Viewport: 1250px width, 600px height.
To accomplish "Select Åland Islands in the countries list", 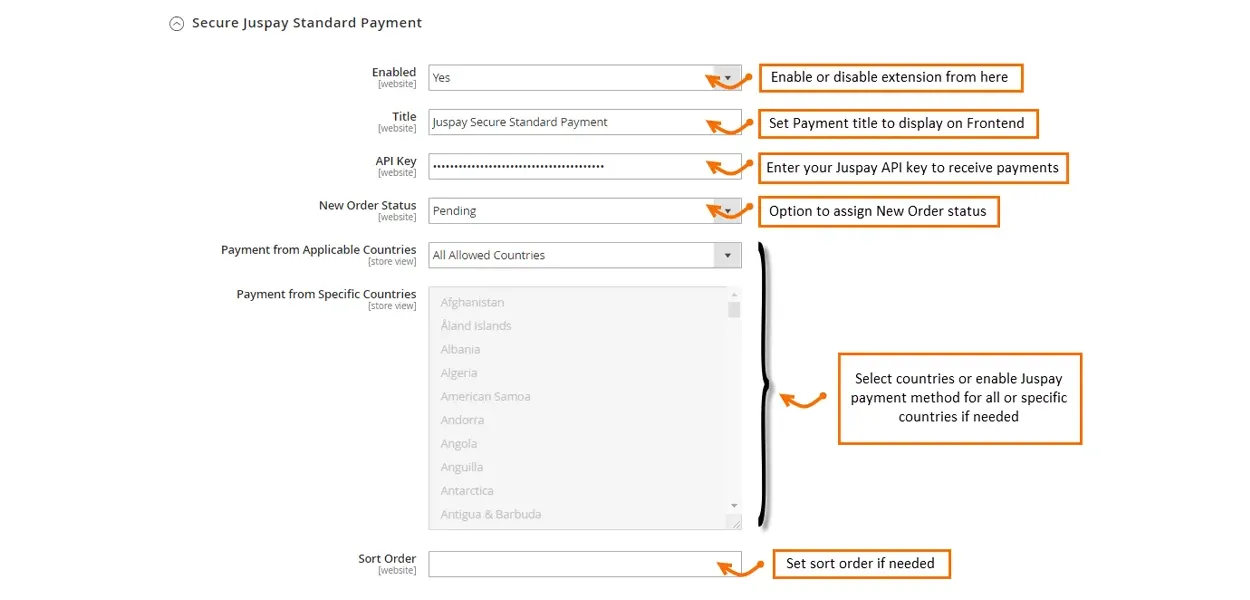I will (x=476, y=326).
